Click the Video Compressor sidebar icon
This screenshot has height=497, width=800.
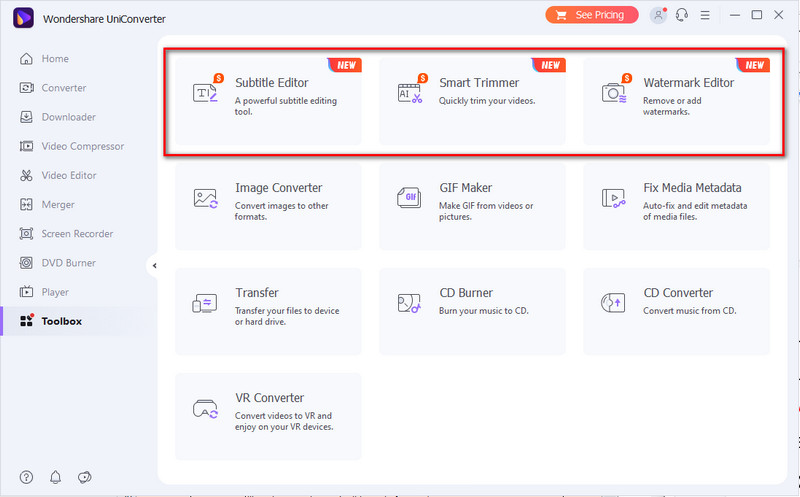click(26, 146)
